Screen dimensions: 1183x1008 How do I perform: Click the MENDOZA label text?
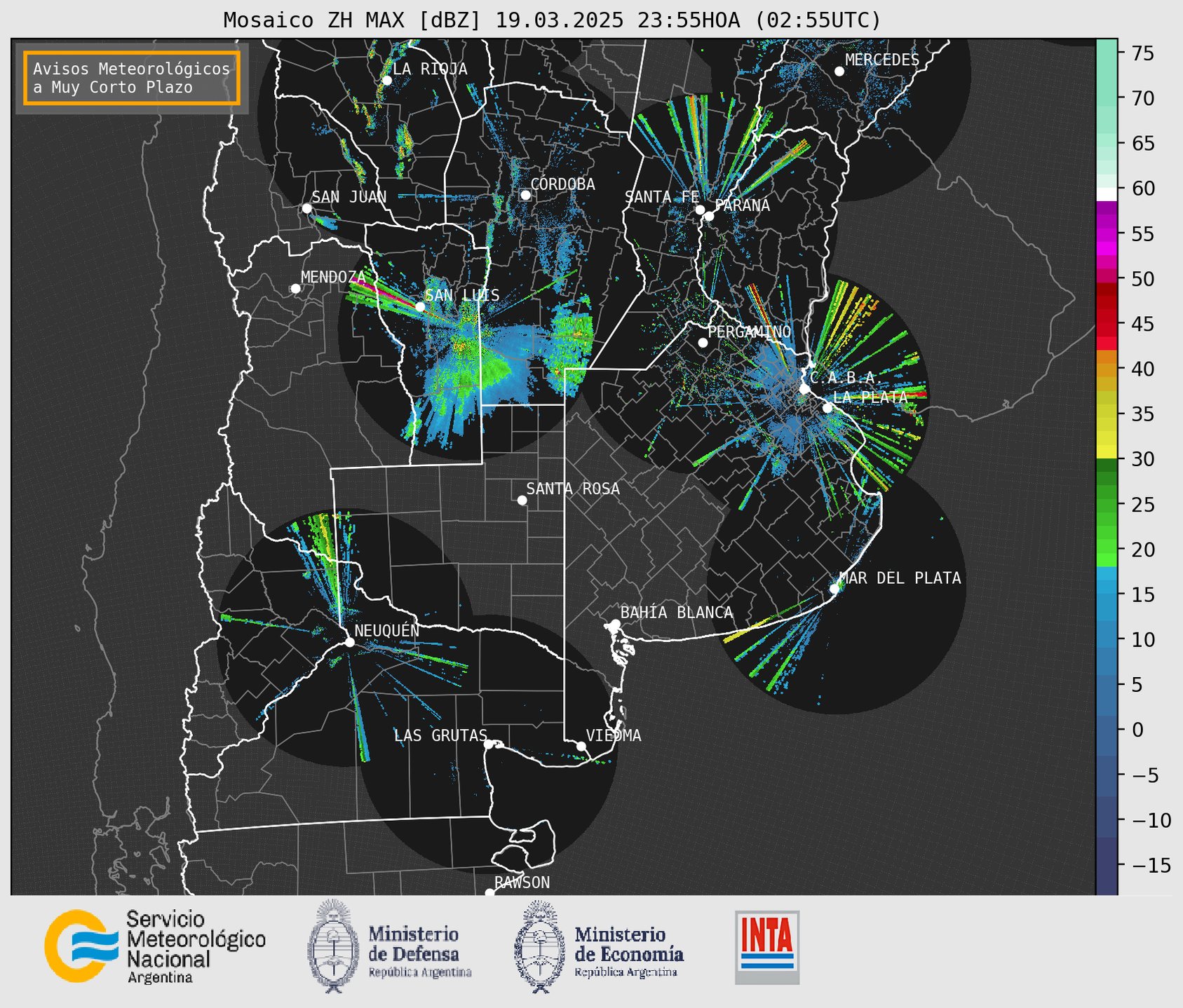[333, 277]
